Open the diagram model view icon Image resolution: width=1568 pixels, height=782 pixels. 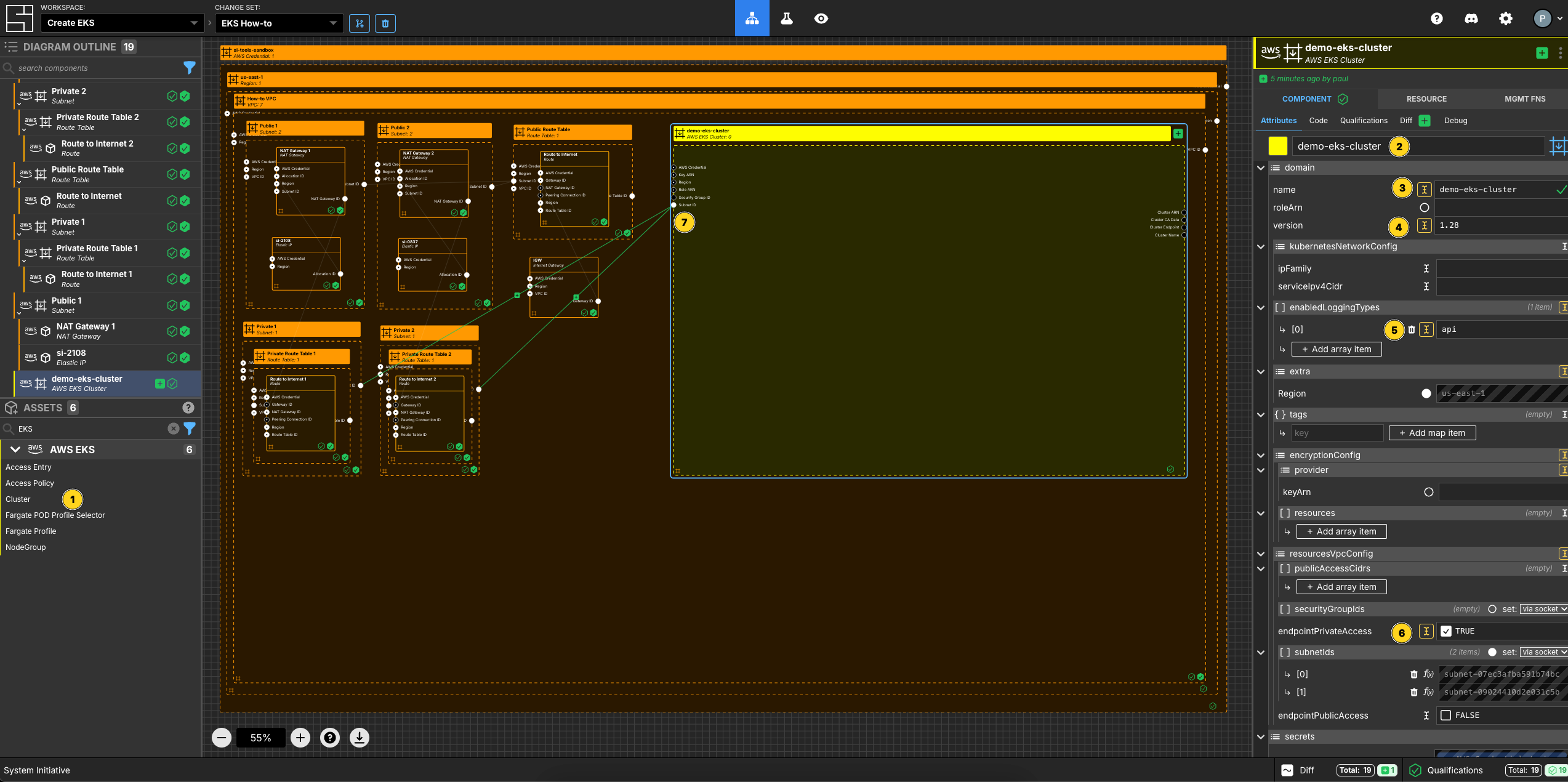752,18
